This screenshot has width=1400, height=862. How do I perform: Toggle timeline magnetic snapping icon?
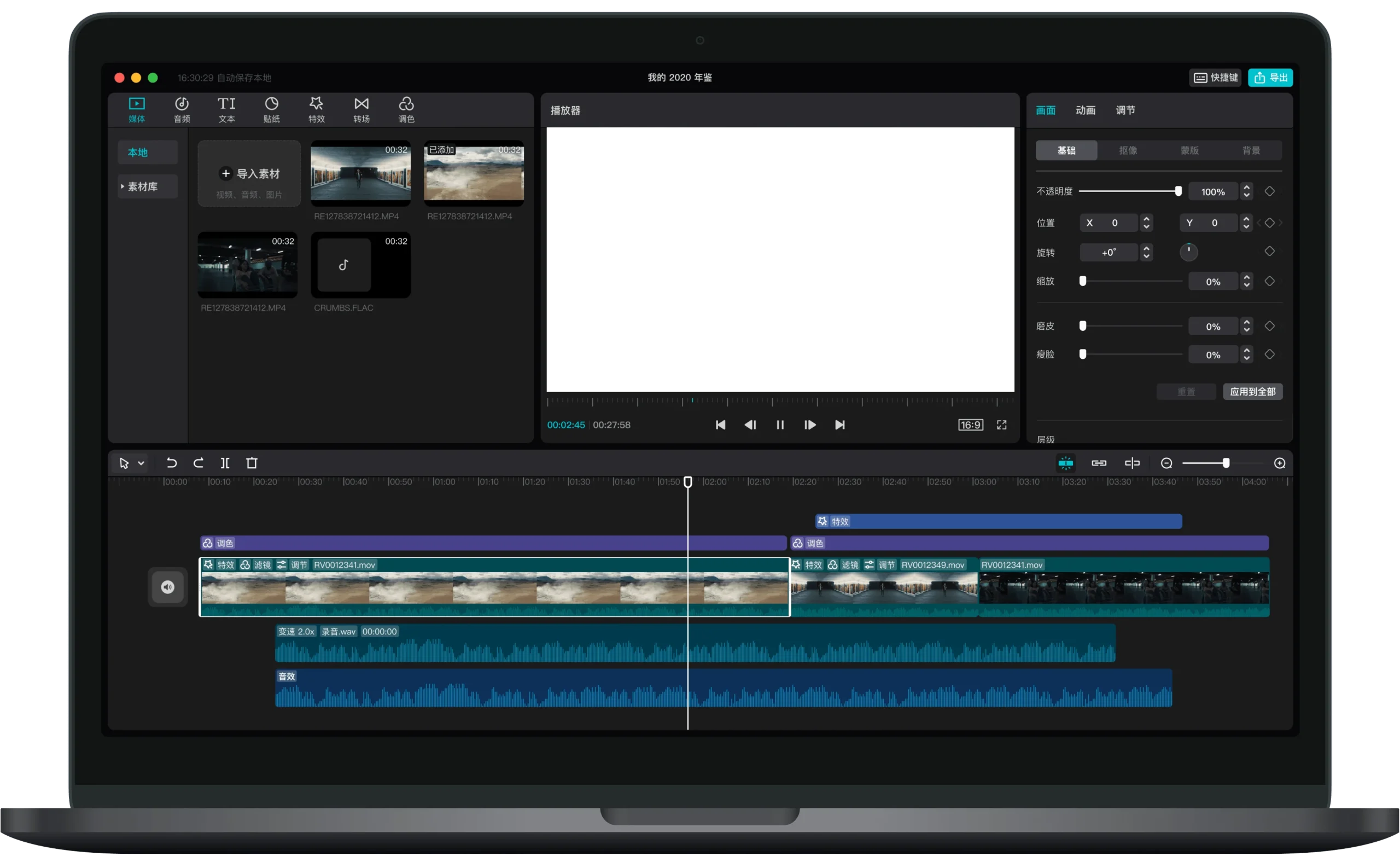point(1065,463)
